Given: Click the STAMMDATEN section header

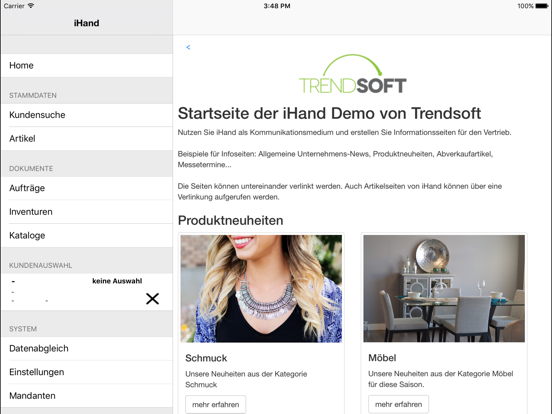Looking at the screenshot, I should click(33, 95).
